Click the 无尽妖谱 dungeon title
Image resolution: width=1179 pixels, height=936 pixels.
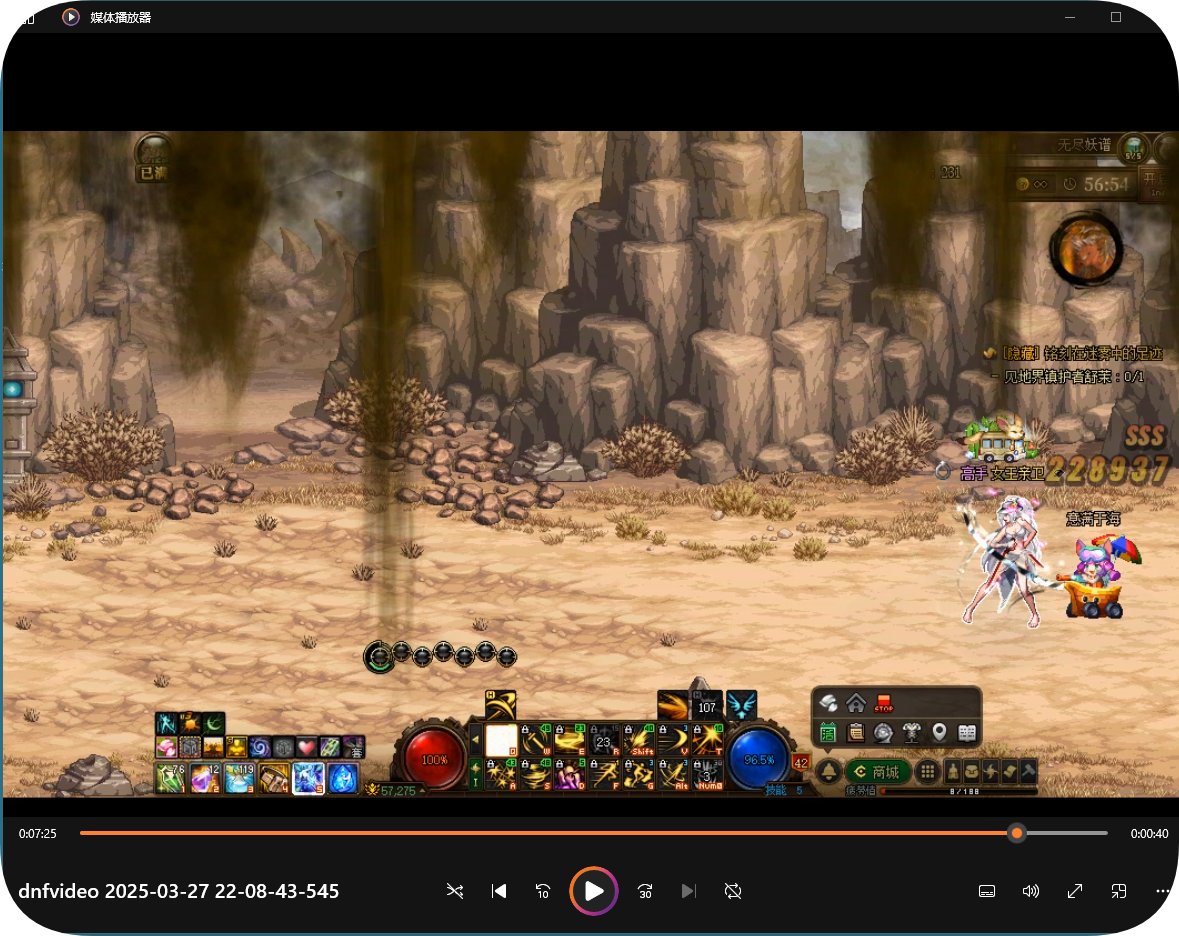coord(1084,144)
